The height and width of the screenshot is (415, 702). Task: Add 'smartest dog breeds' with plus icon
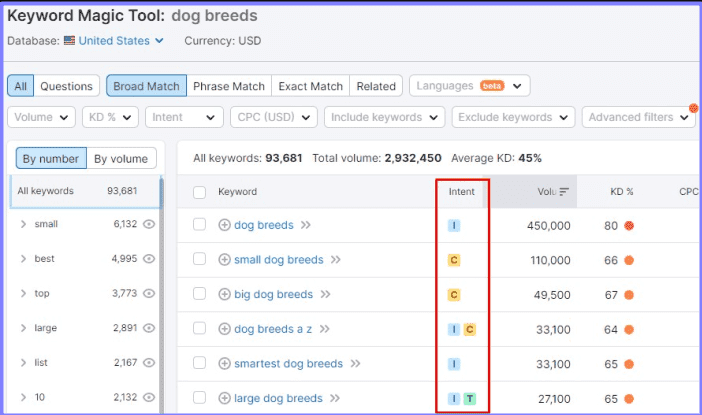[x=224, y=364]
